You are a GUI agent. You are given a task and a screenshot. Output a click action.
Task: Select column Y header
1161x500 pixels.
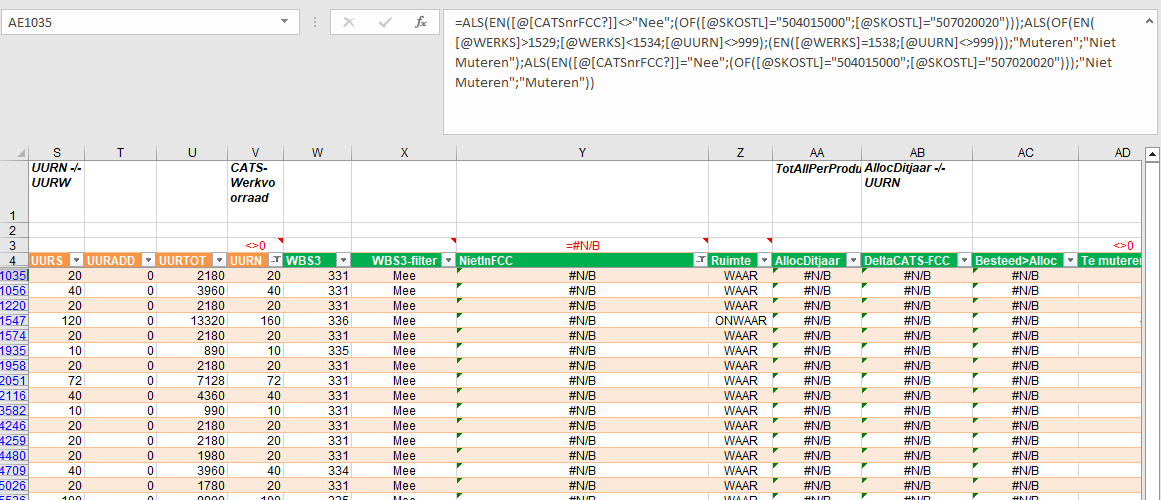[582, 152]
